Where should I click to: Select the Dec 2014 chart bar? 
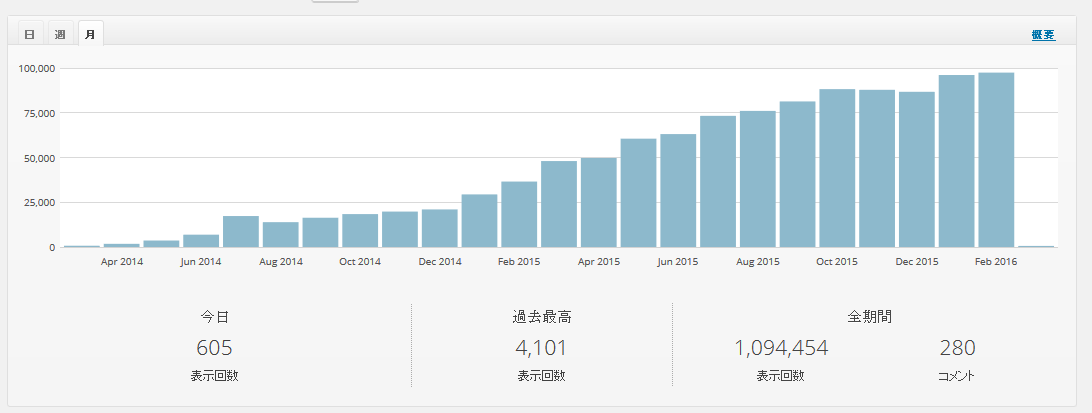click(439, 228)
